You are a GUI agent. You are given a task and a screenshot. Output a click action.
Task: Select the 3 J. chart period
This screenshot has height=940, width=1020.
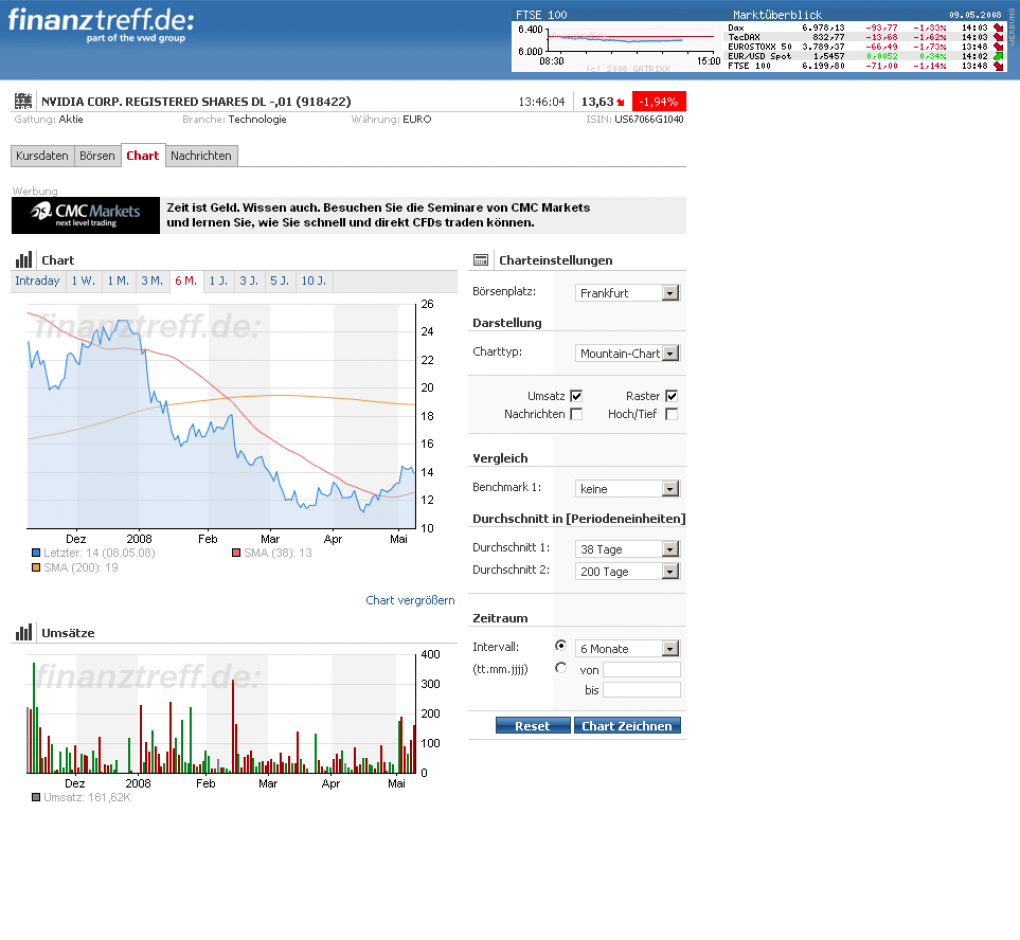[249, 281]
